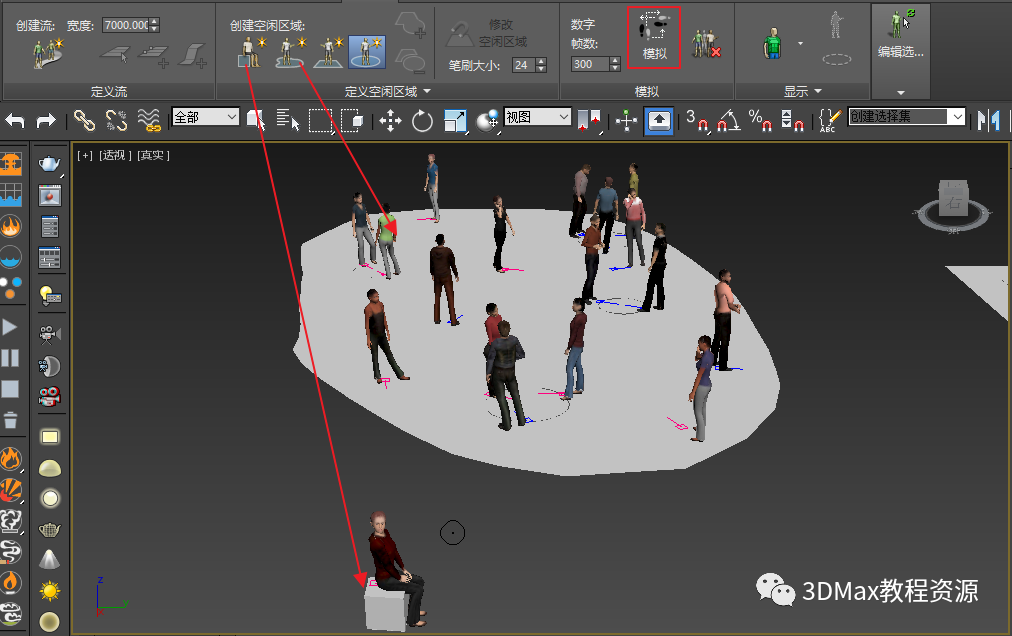Select the Rotate tool
The width and height of the screenshot is (1012, 636).
click(x=422, y=121)
